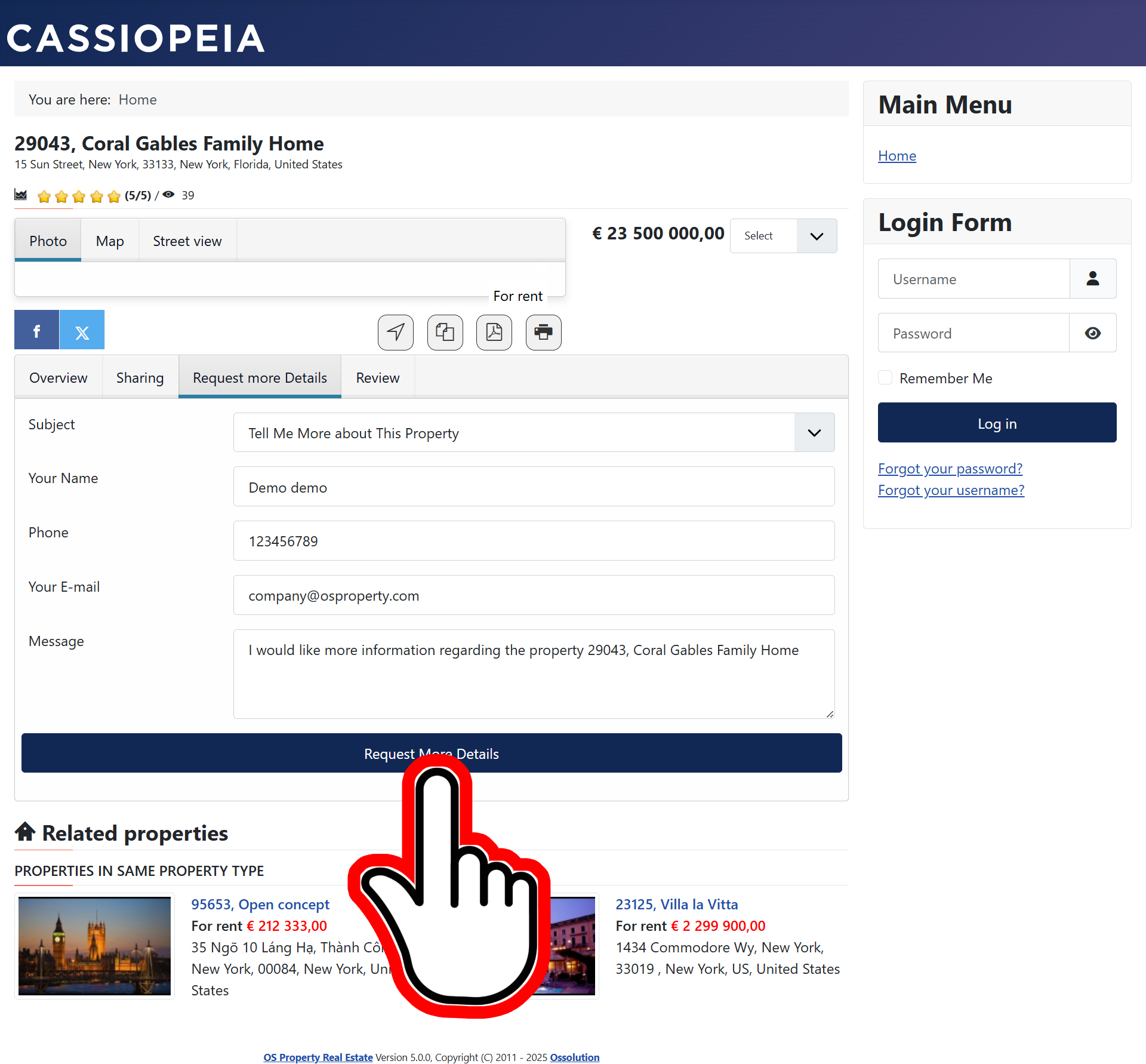The image size is (1146, 1064).
Task: Switch to the Street view tab
Action: point(187,241)
